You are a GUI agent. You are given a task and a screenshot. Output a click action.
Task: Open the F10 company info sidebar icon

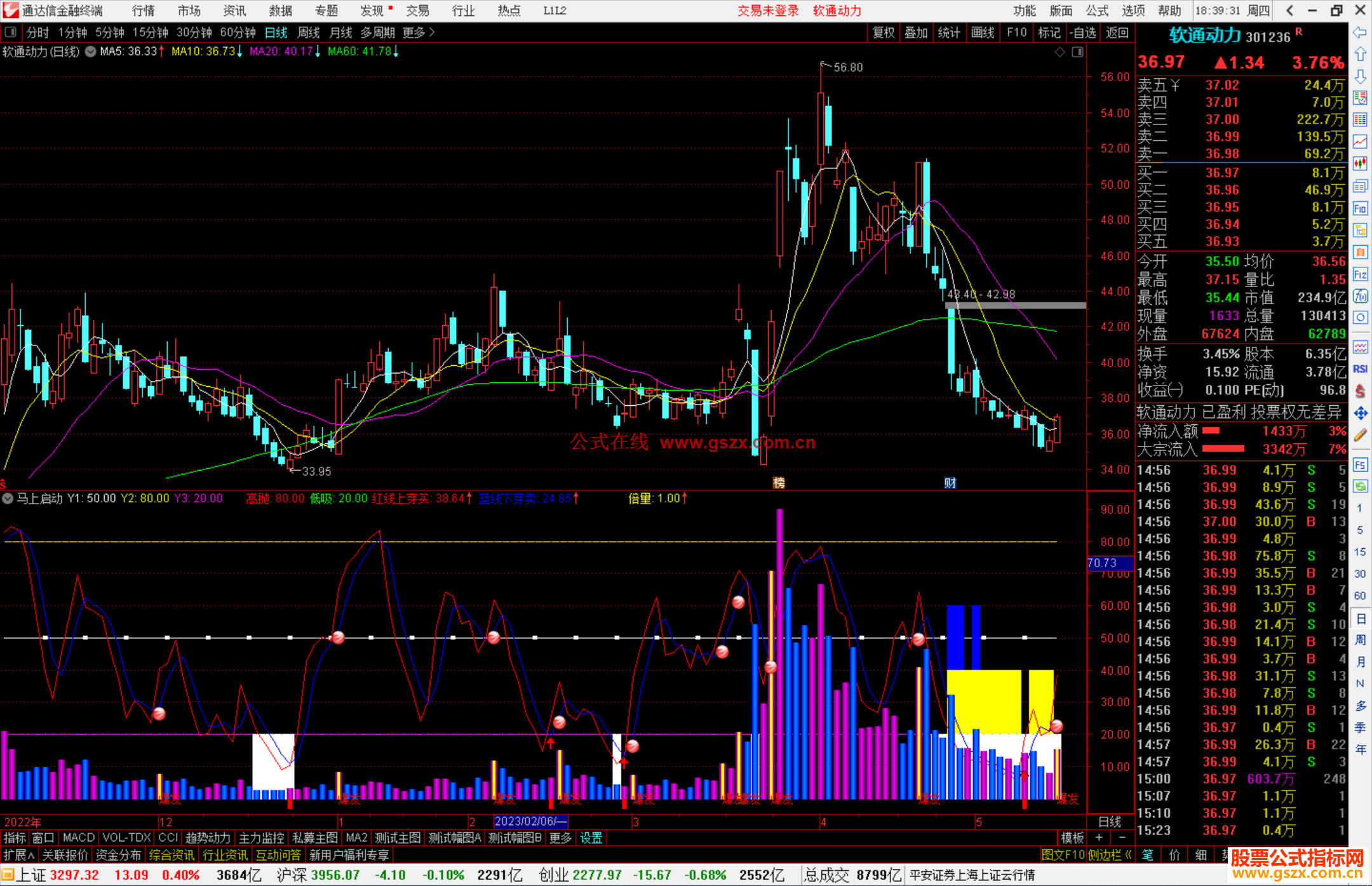(1360, 209)
